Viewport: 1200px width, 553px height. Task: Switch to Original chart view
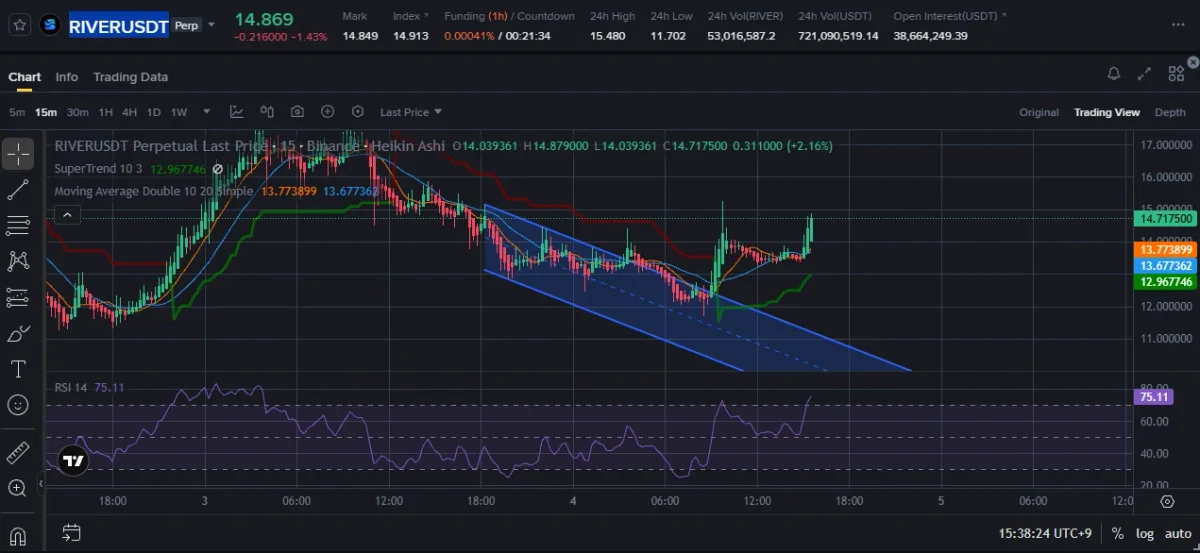coord(1039,112)
